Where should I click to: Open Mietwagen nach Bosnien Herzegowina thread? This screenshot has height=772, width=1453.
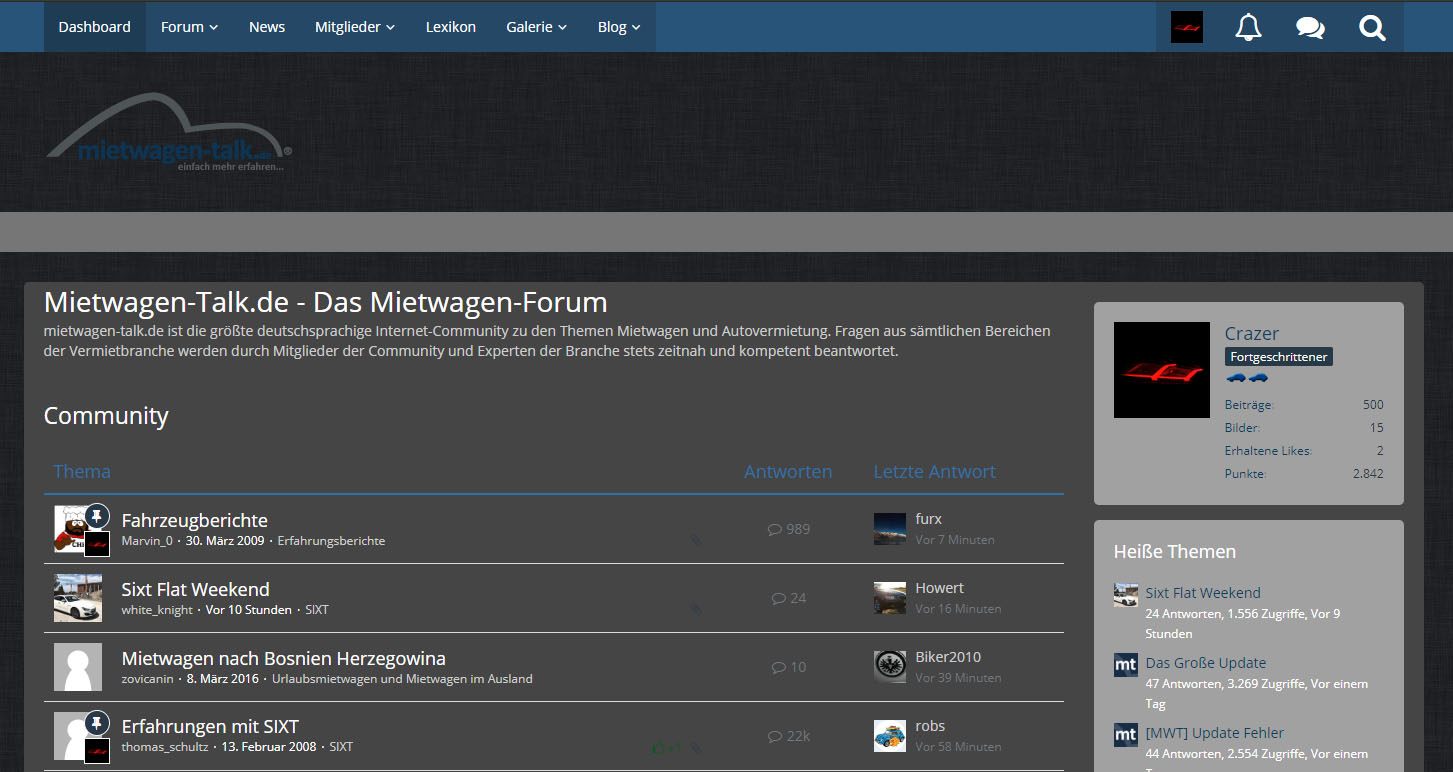(x=284, y=658)
